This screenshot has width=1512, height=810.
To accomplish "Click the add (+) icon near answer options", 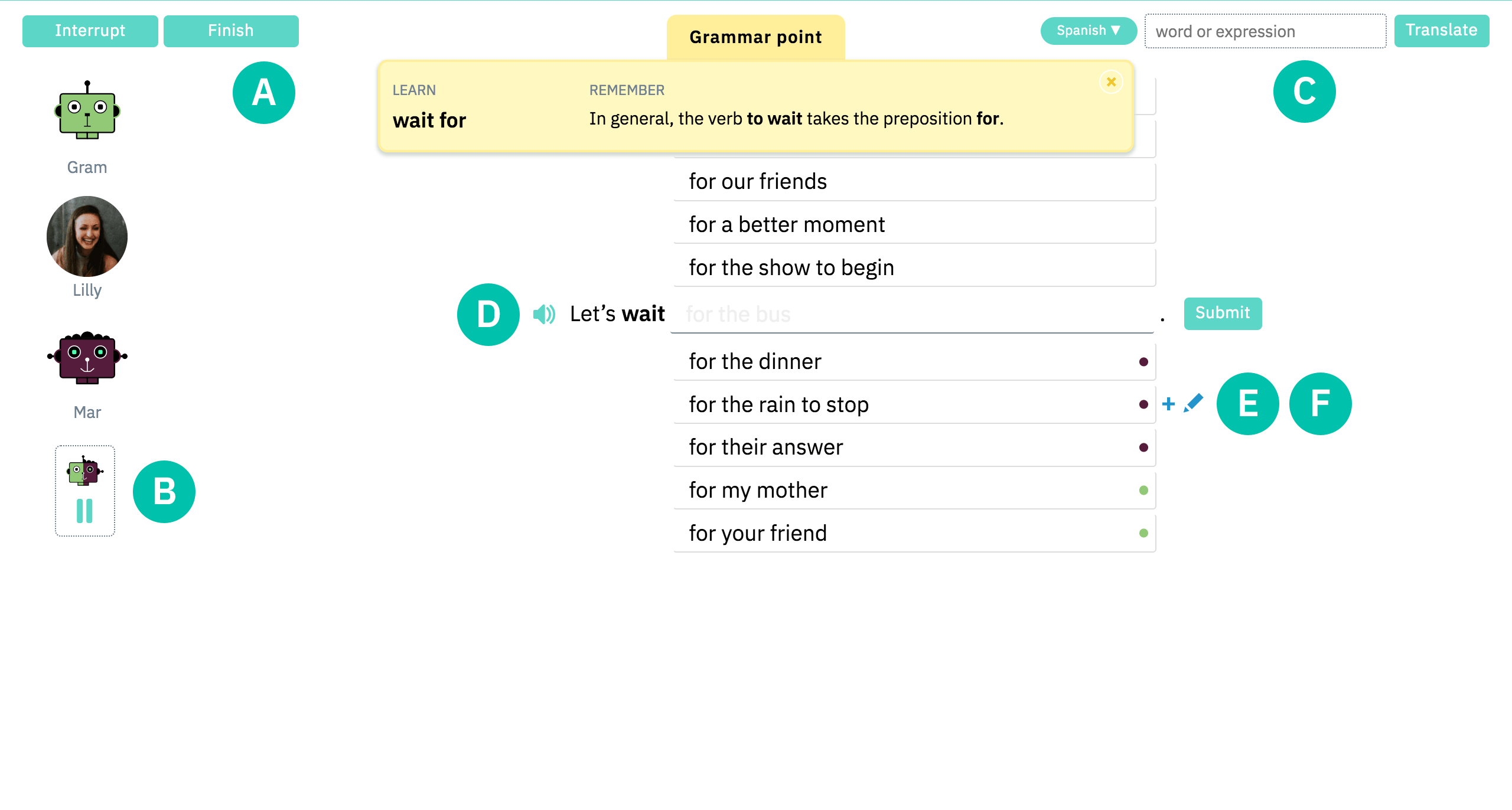I will (x=1168, y=404).
